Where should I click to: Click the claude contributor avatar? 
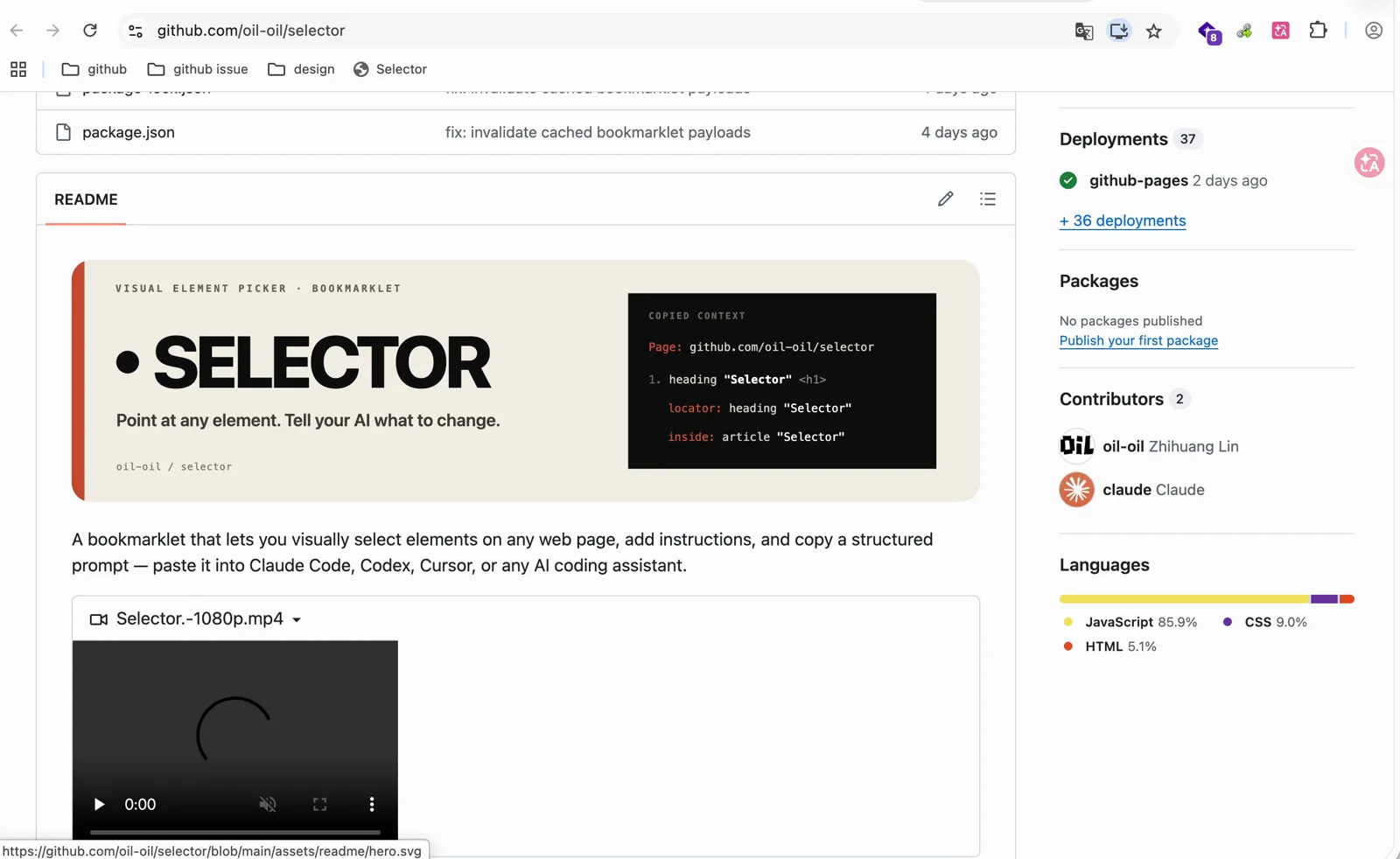tap(1077, 490)
